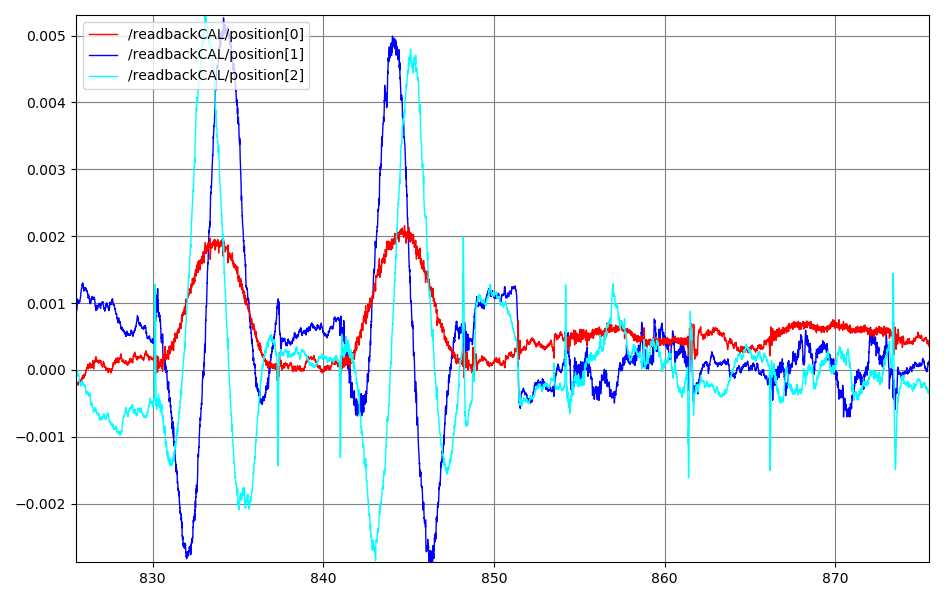Select the /readbackCAL/position[0] legend label

point(215,34)
